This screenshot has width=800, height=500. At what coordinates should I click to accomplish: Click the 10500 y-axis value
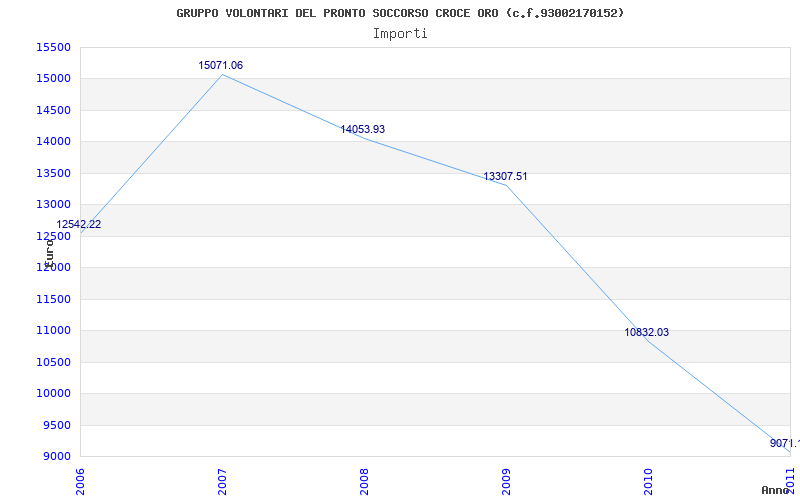pos(53,362)
